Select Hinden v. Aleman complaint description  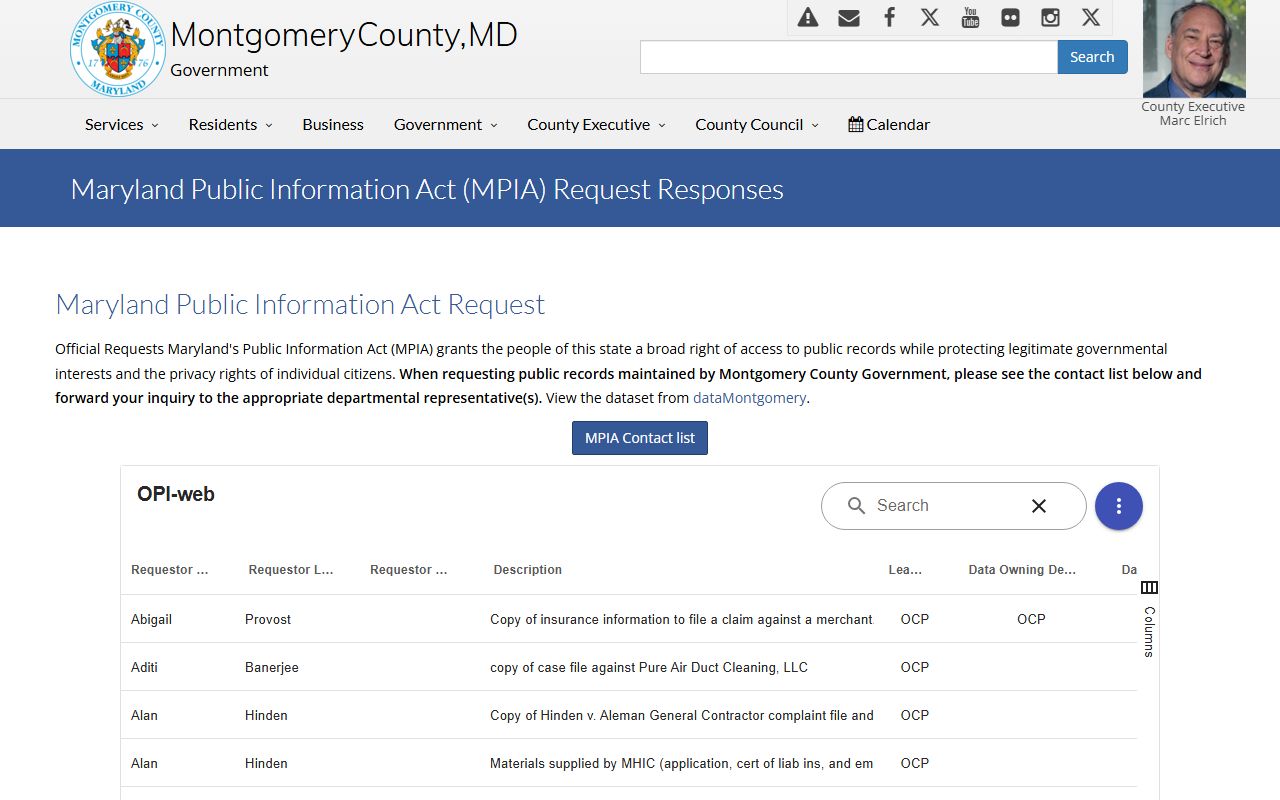(681, 715)
